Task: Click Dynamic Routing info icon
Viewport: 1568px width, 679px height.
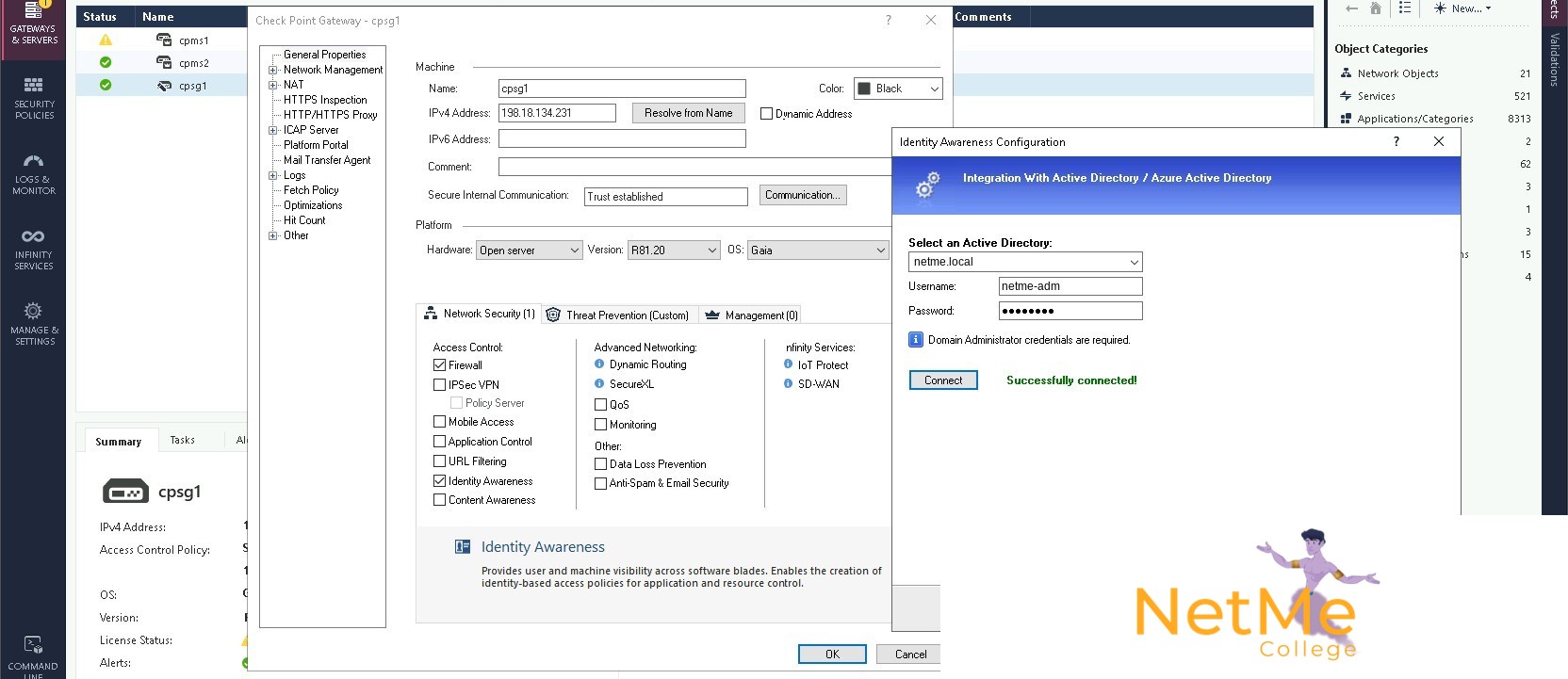Action: (599, 364)
